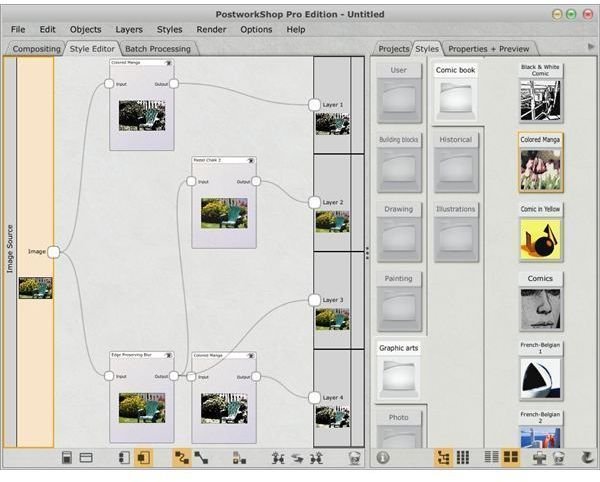Select the Style Editor tab

(92, 49)
